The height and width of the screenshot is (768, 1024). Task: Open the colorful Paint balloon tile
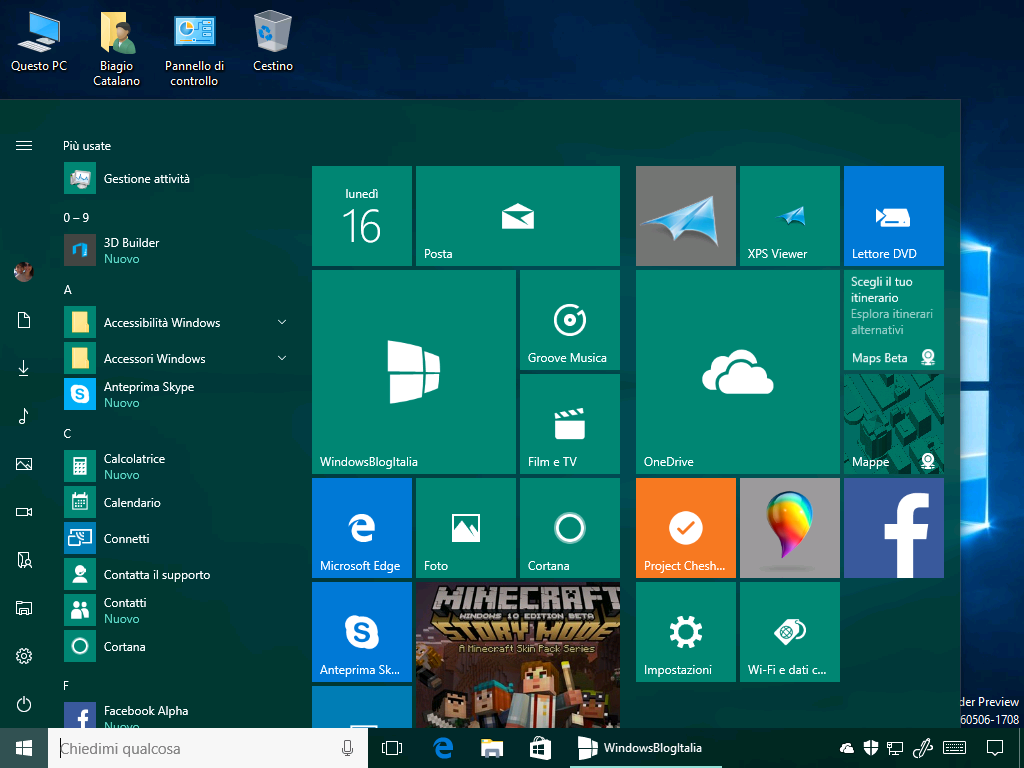coord(790,528)
